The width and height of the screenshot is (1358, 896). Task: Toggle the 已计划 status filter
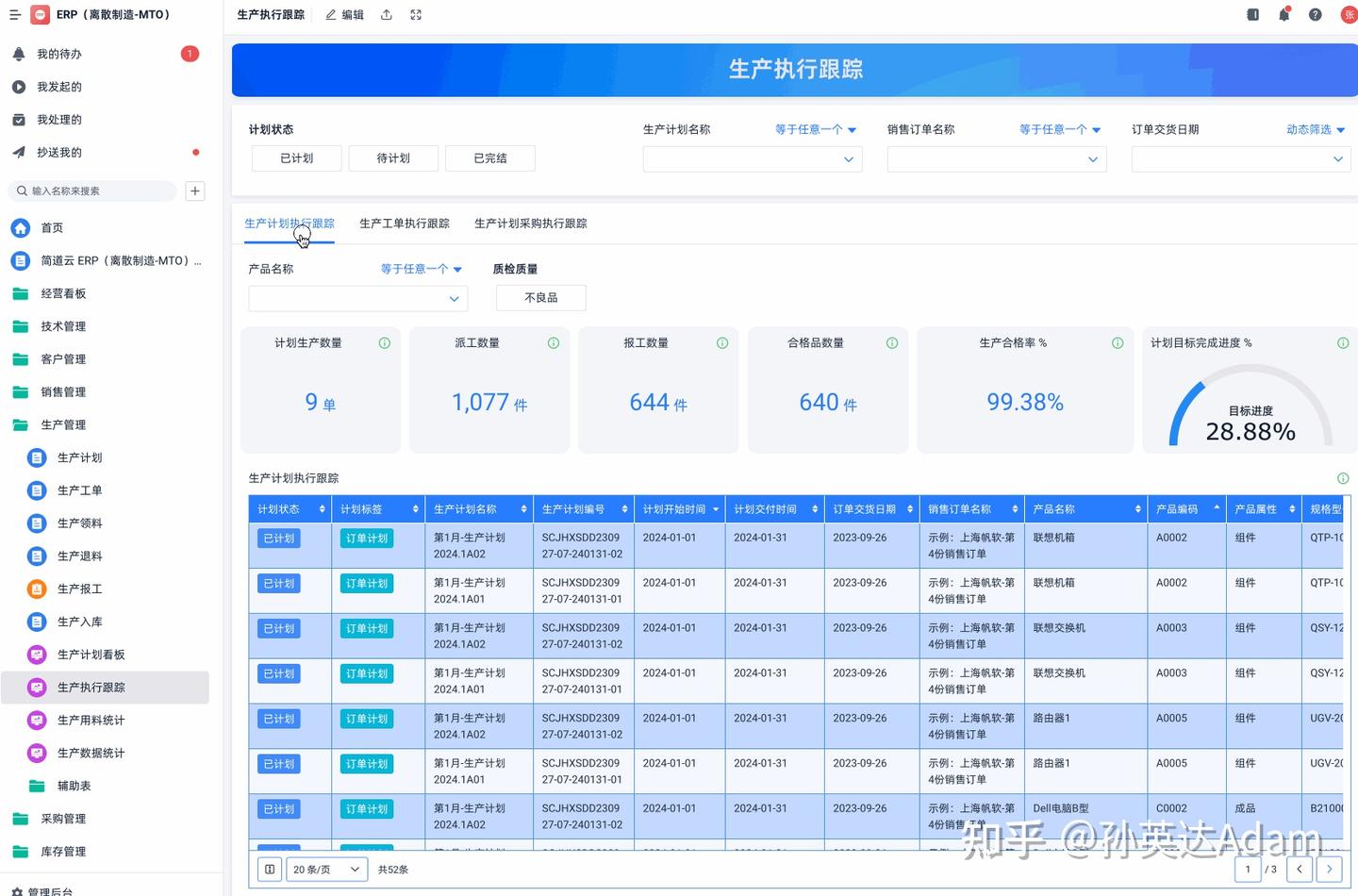296,158
